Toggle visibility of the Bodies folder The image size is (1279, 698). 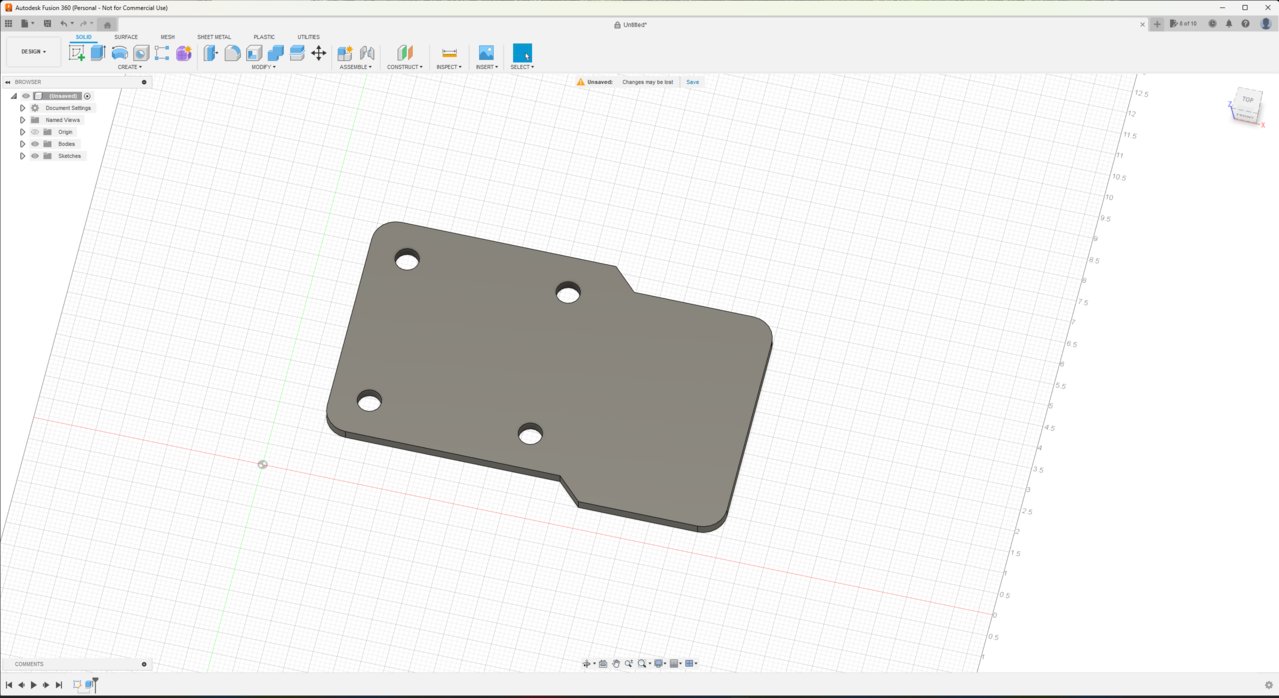(x=35, y=144)
